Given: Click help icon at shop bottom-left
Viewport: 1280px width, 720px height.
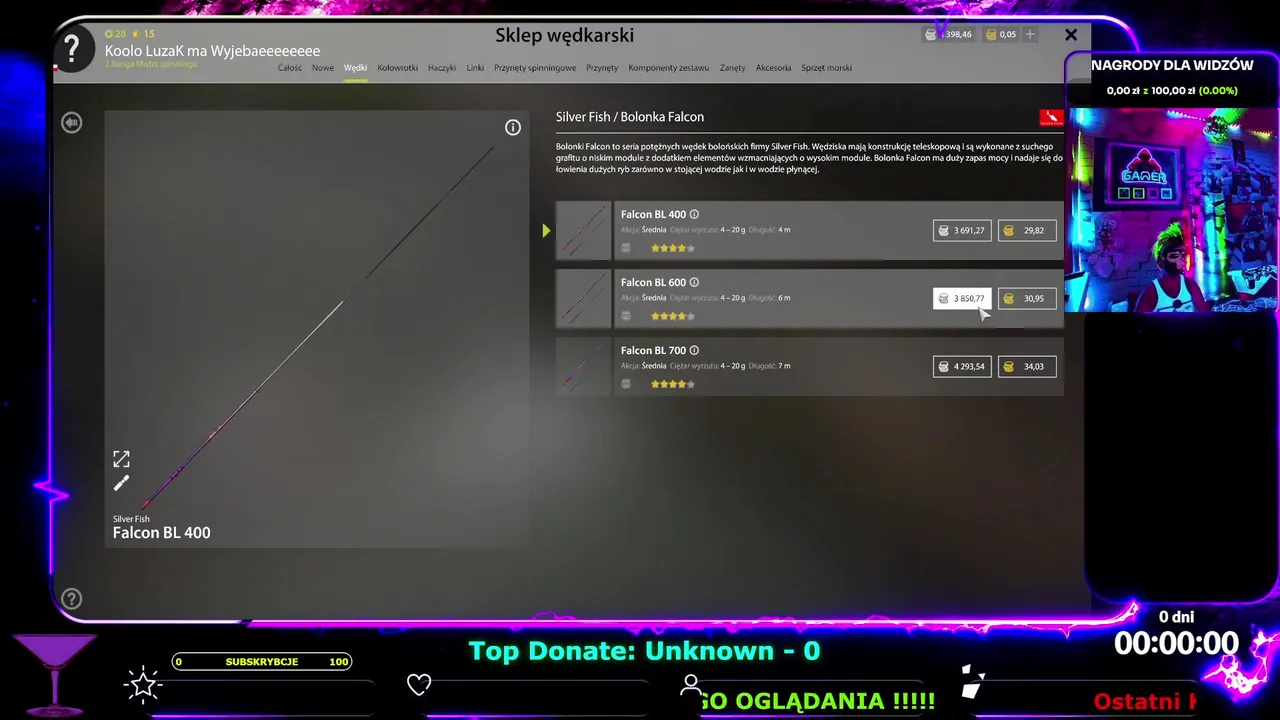Looking at the screenshot, I should click(x=71, y=599).
